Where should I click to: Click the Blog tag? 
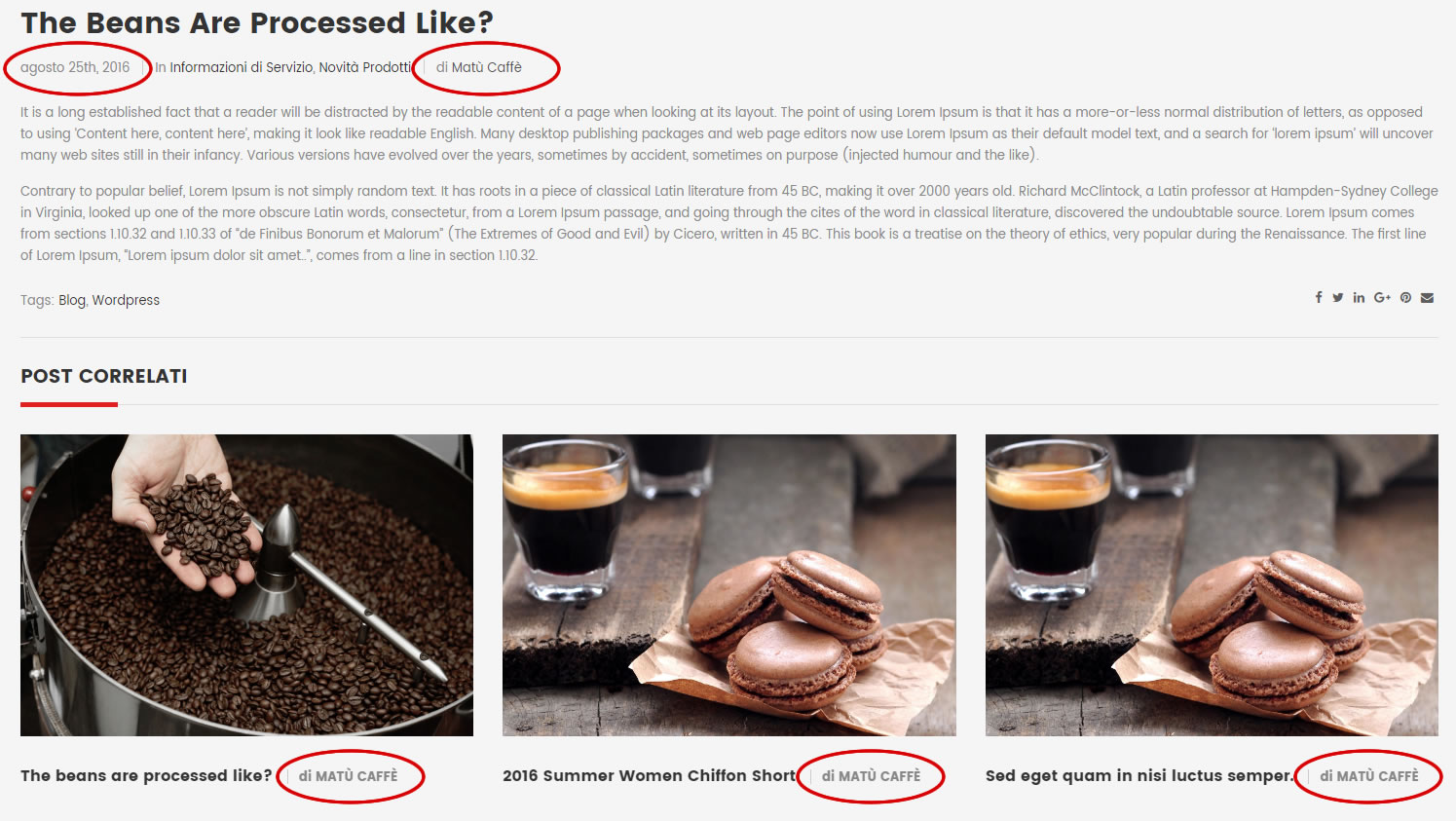pos(72,300)
